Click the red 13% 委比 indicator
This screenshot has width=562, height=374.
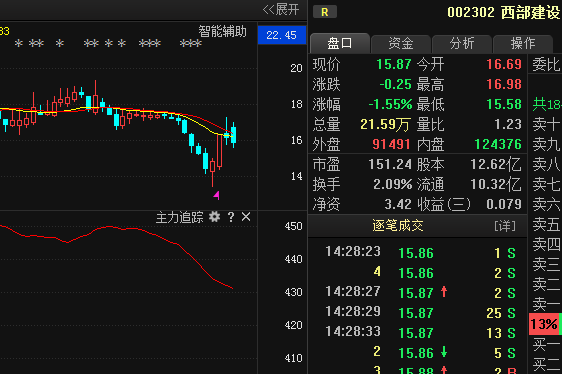tap(544, 324)
